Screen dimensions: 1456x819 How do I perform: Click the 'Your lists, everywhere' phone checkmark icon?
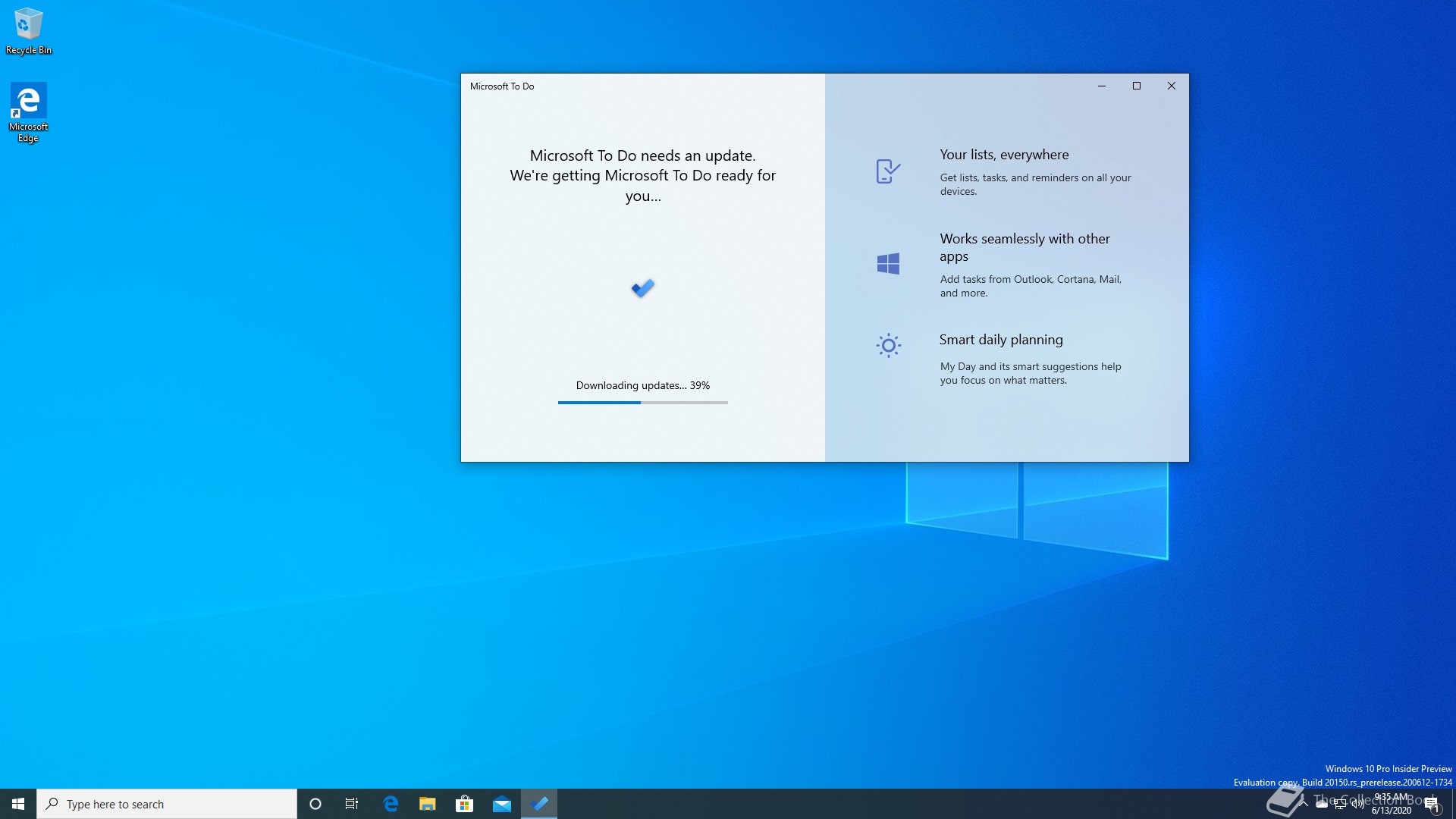point(888,171)
